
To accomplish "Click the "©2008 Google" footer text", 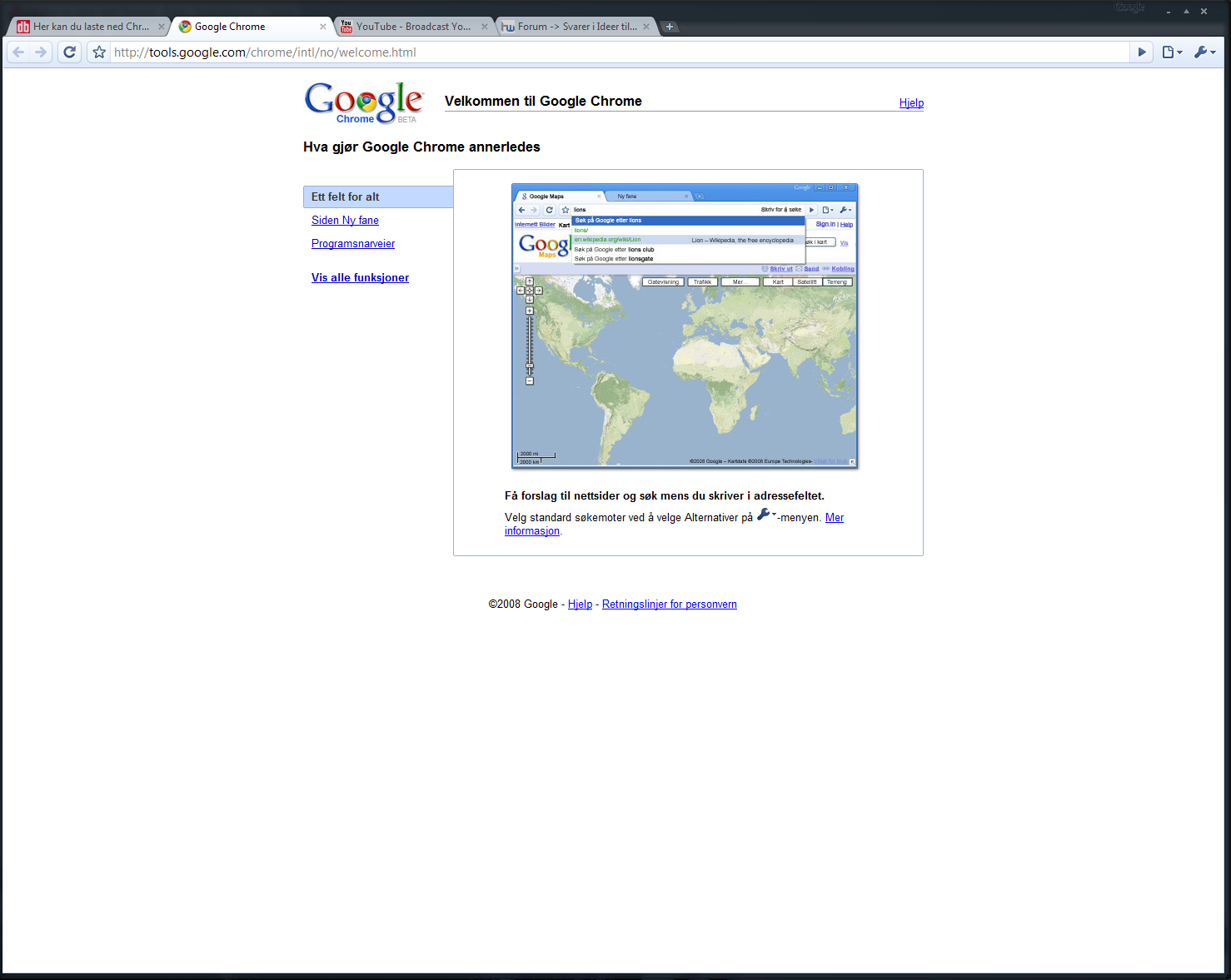I will [x=523, y=604].
